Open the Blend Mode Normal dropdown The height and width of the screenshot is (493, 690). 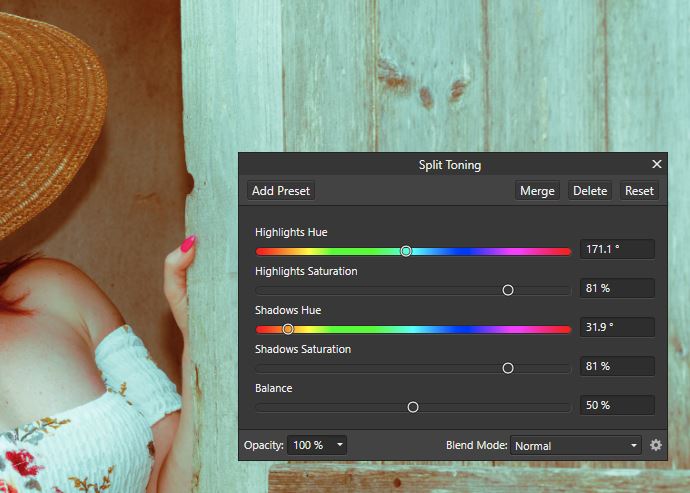click(576, 445)
